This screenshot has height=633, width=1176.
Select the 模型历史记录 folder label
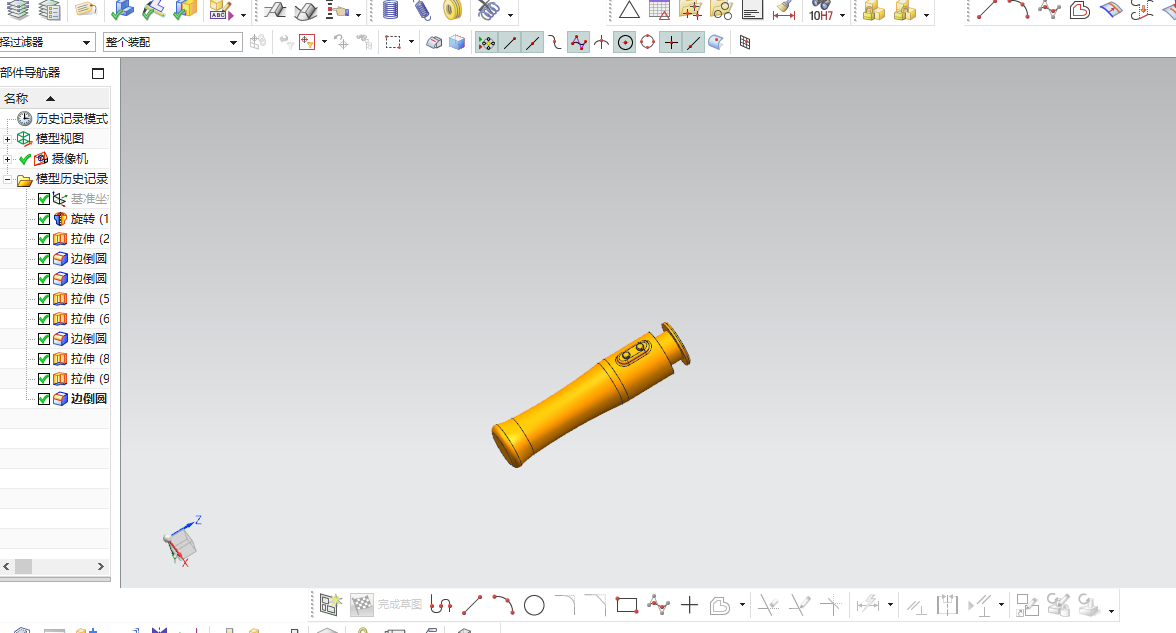click(72, 179)
